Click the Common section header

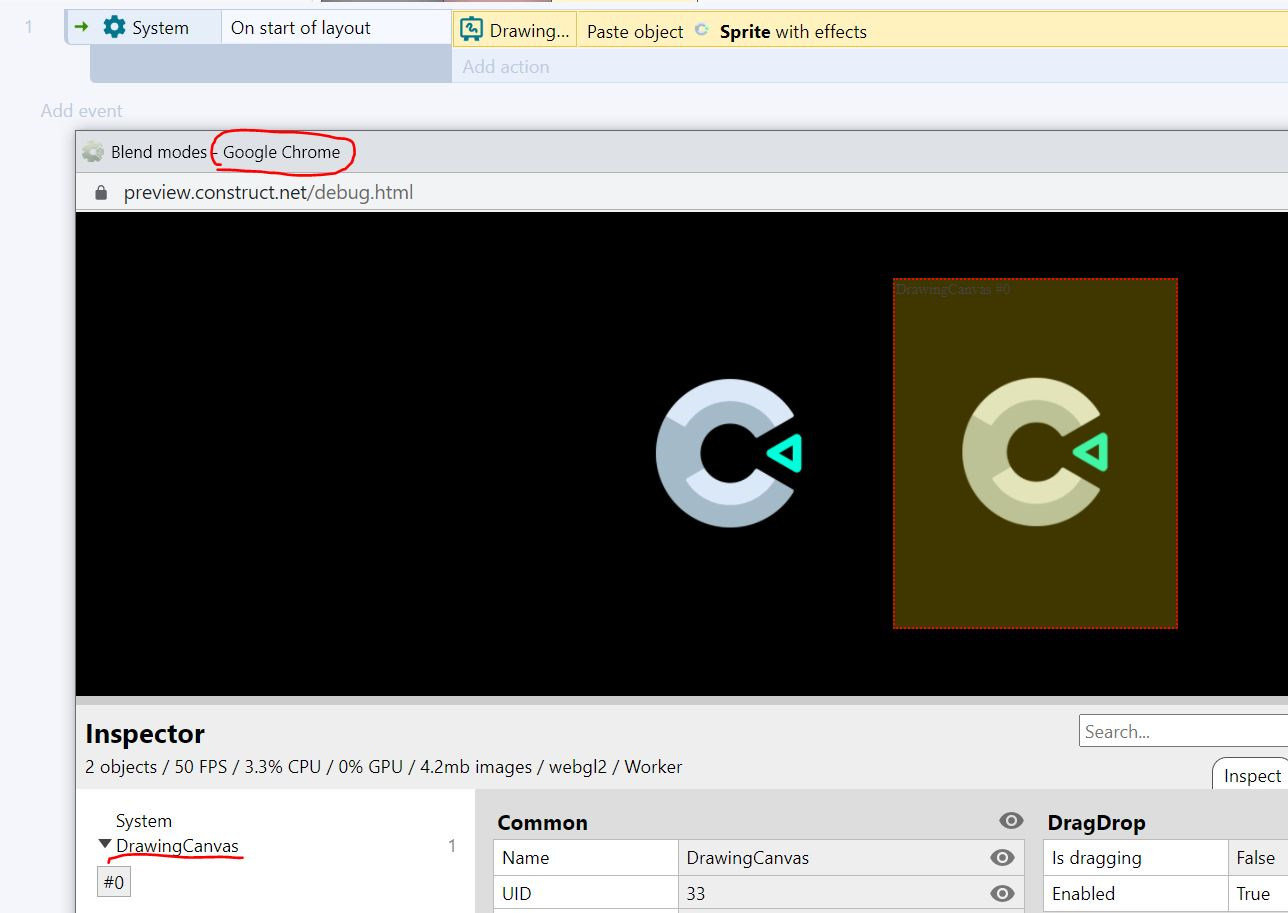coord(542,822)
